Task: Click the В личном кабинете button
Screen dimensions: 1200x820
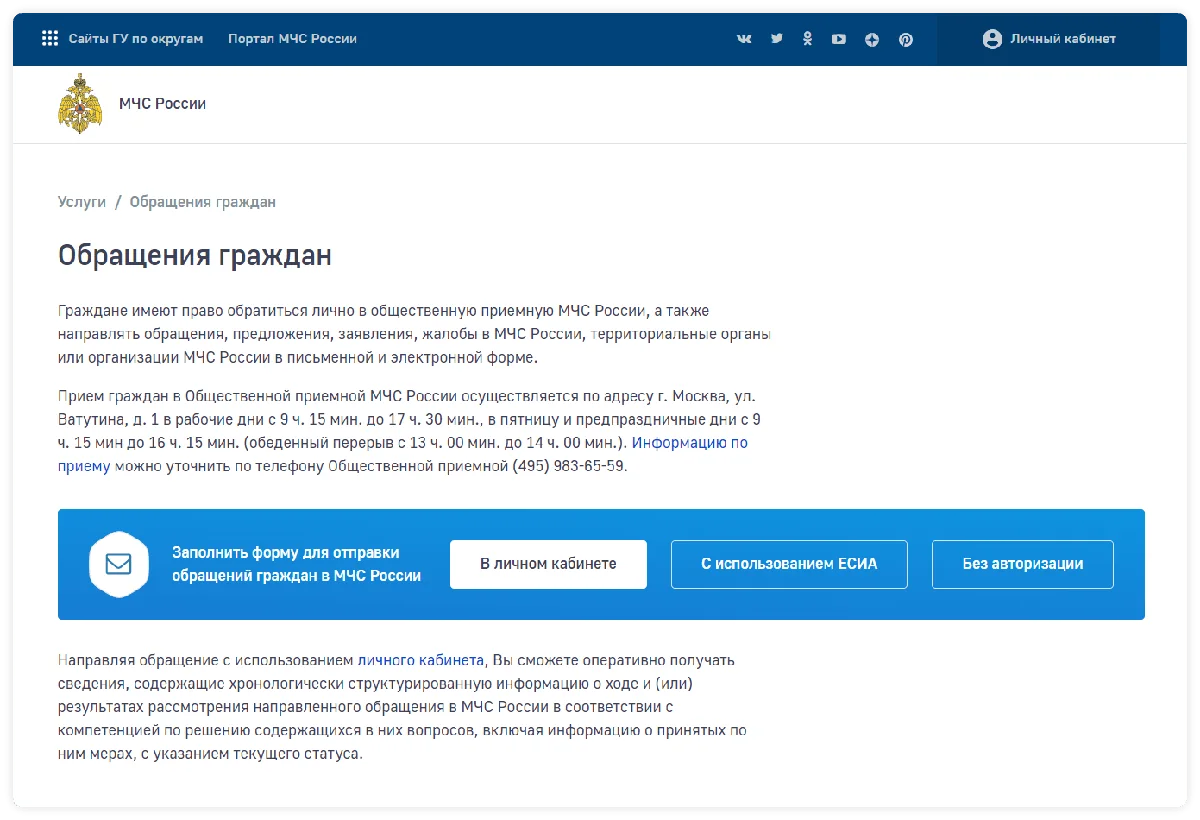Action: (x=548, y=564)
